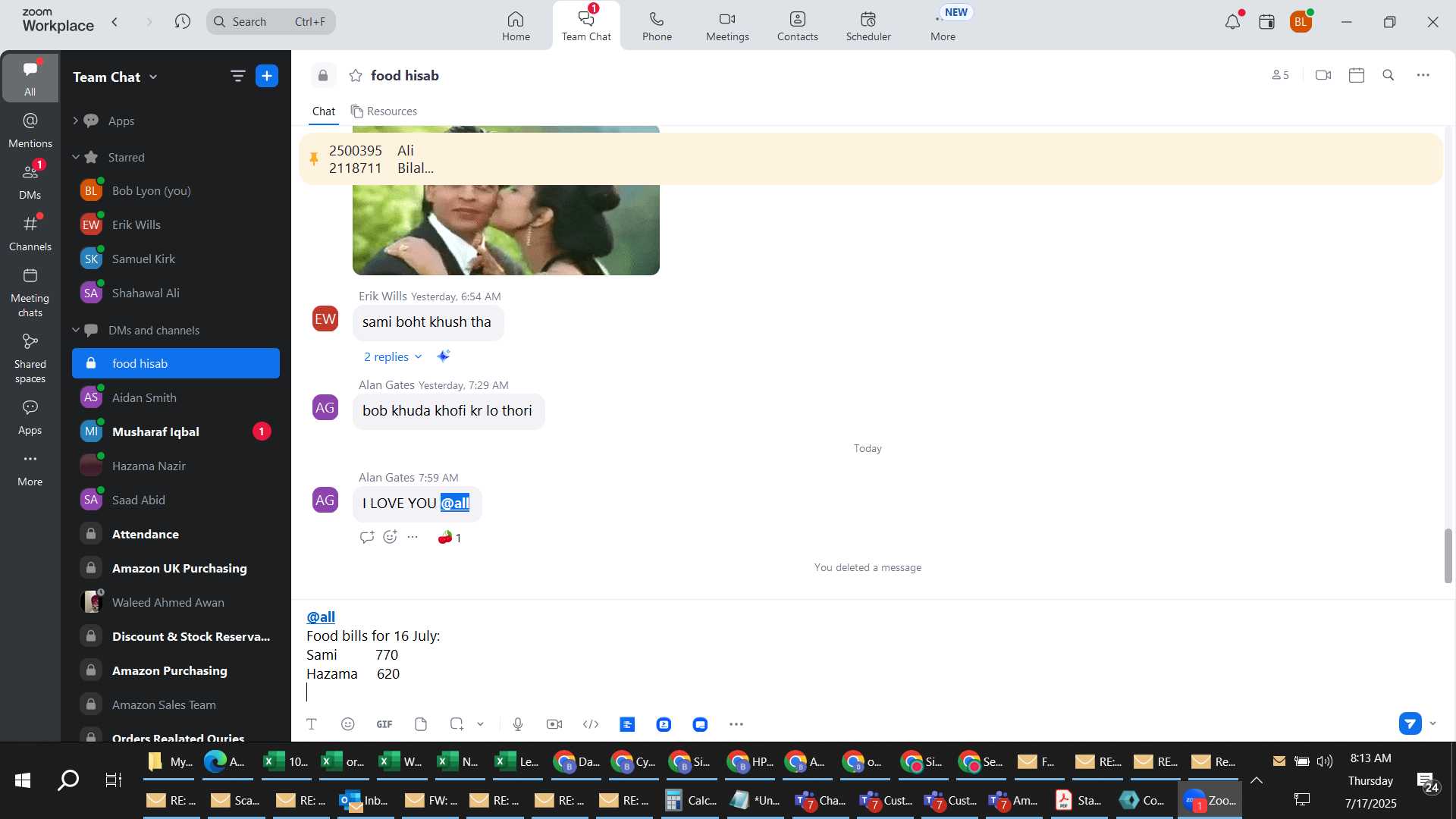Open More in the left sidebar
The width and height of the screenshot is (1456, 819).
click(x=30, y=469)
